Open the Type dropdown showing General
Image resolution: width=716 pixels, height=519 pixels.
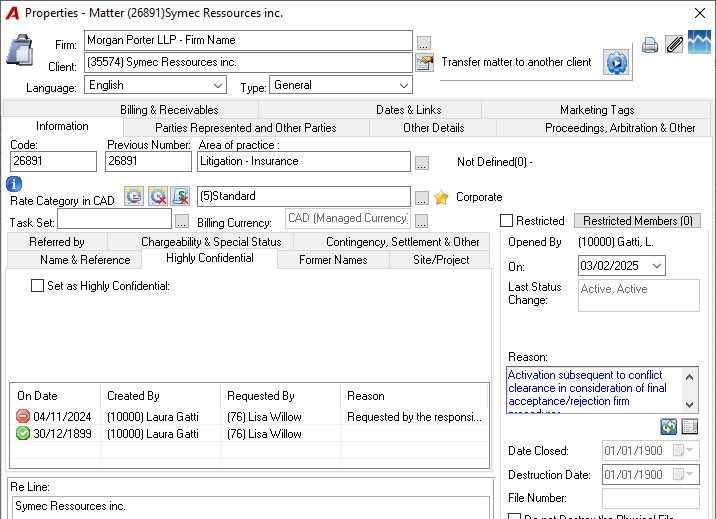pyautogui.click(x=403, y=85)
